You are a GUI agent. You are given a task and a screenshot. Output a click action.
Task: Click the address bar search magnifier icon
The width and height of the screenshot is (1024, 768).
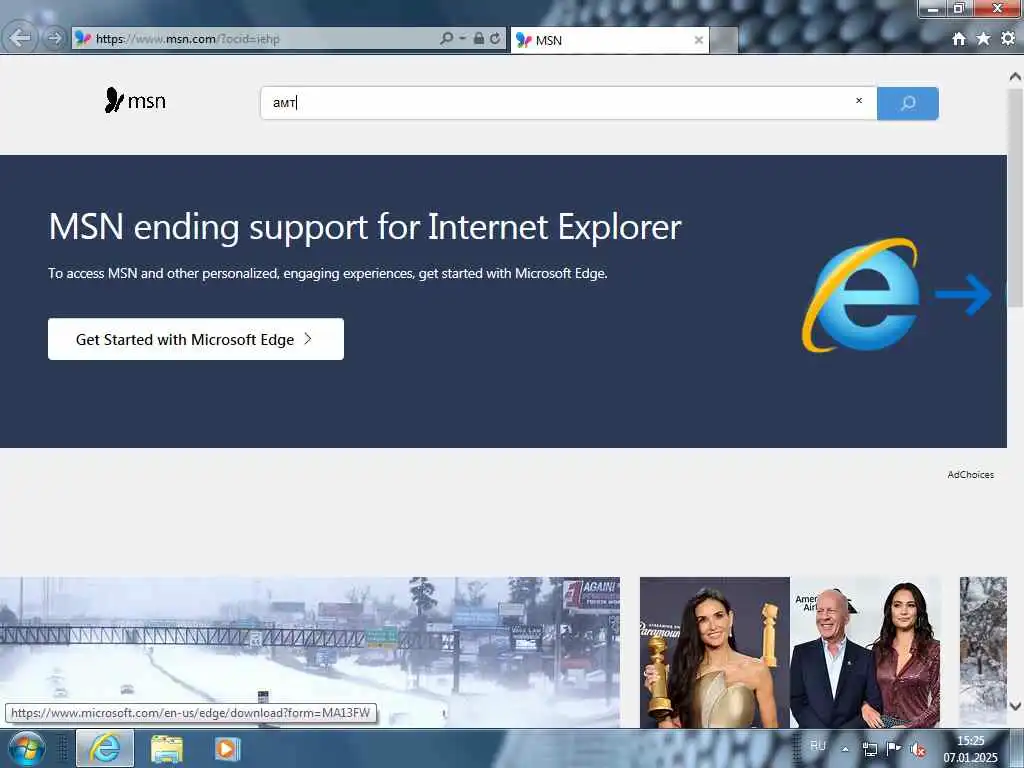[x=447, y=39]
